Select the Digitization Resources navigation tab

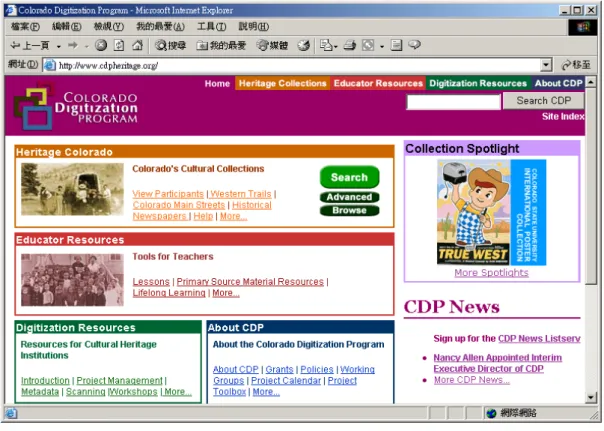coord(478,84)
